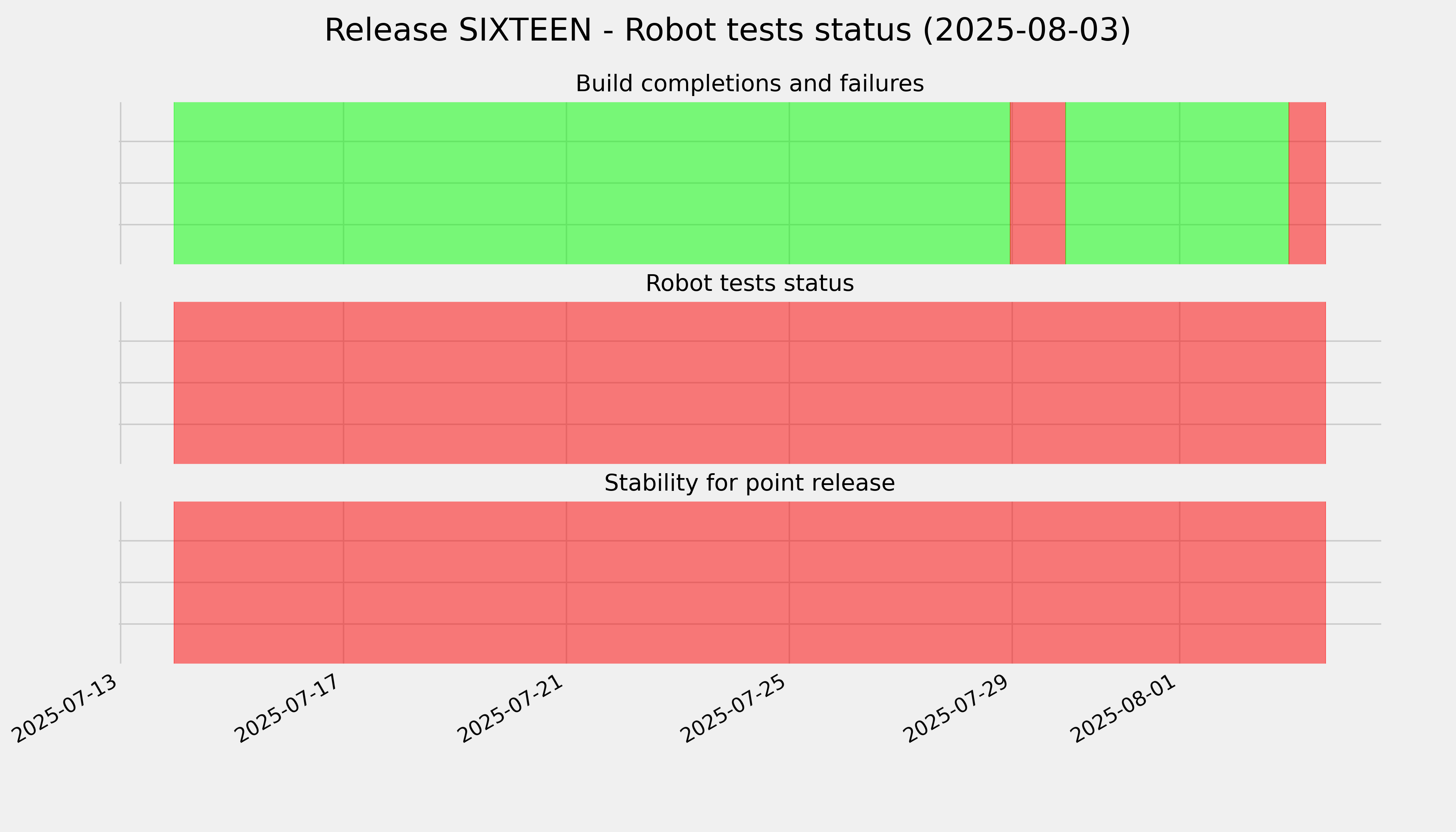1456x832 pixels.
Task: Click the empty gap left of the green build band
Action: [147, 183]
